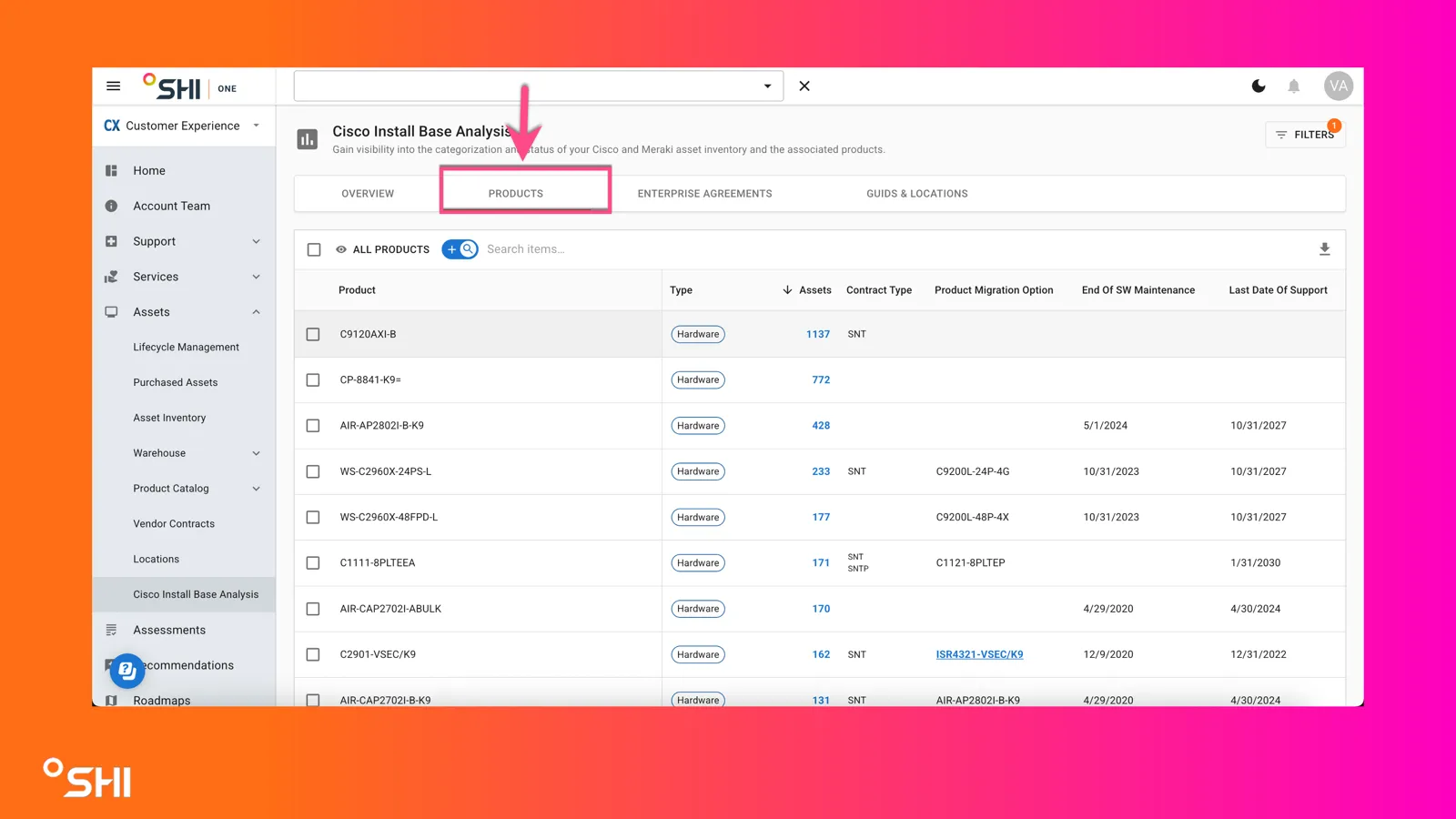Select the WS-C2960X-48FPD-L row checkbox

[x=313, y=517]
